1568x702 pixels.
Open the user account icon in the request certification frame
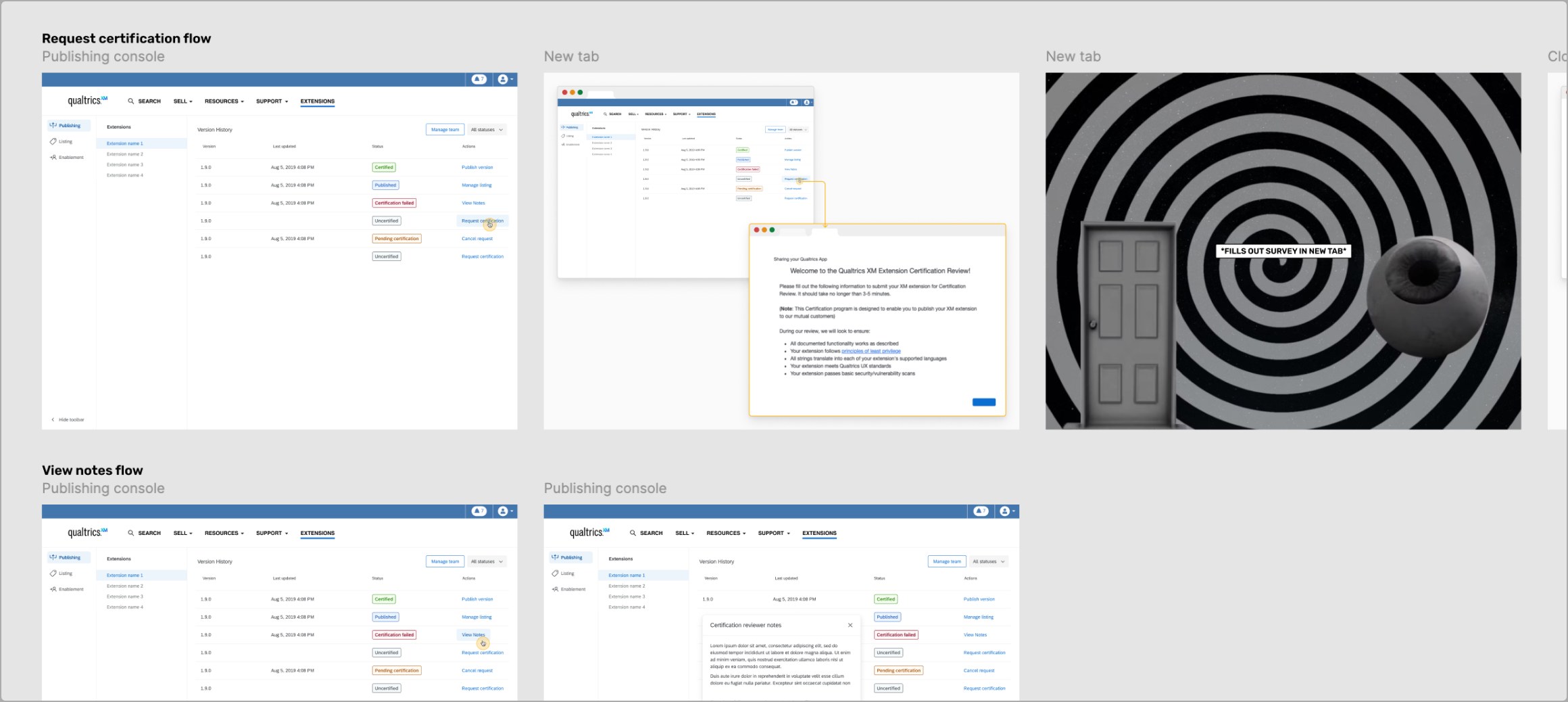503,79
